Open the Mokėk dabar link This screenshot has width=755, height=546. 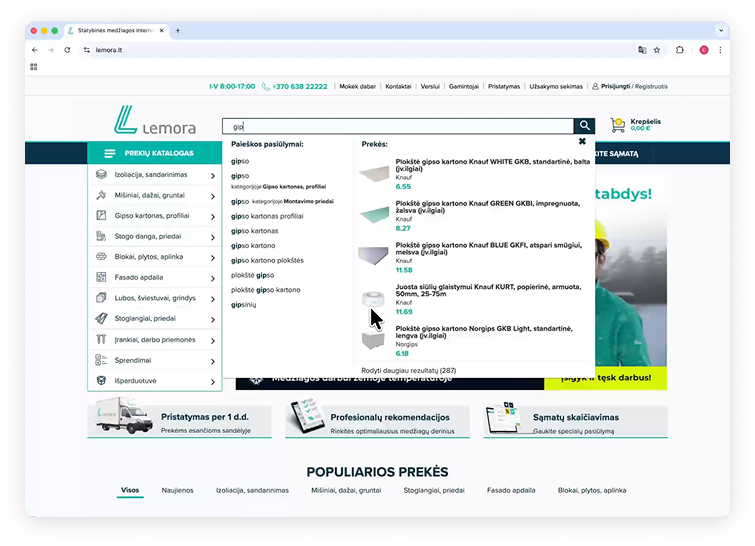point(357,87)
